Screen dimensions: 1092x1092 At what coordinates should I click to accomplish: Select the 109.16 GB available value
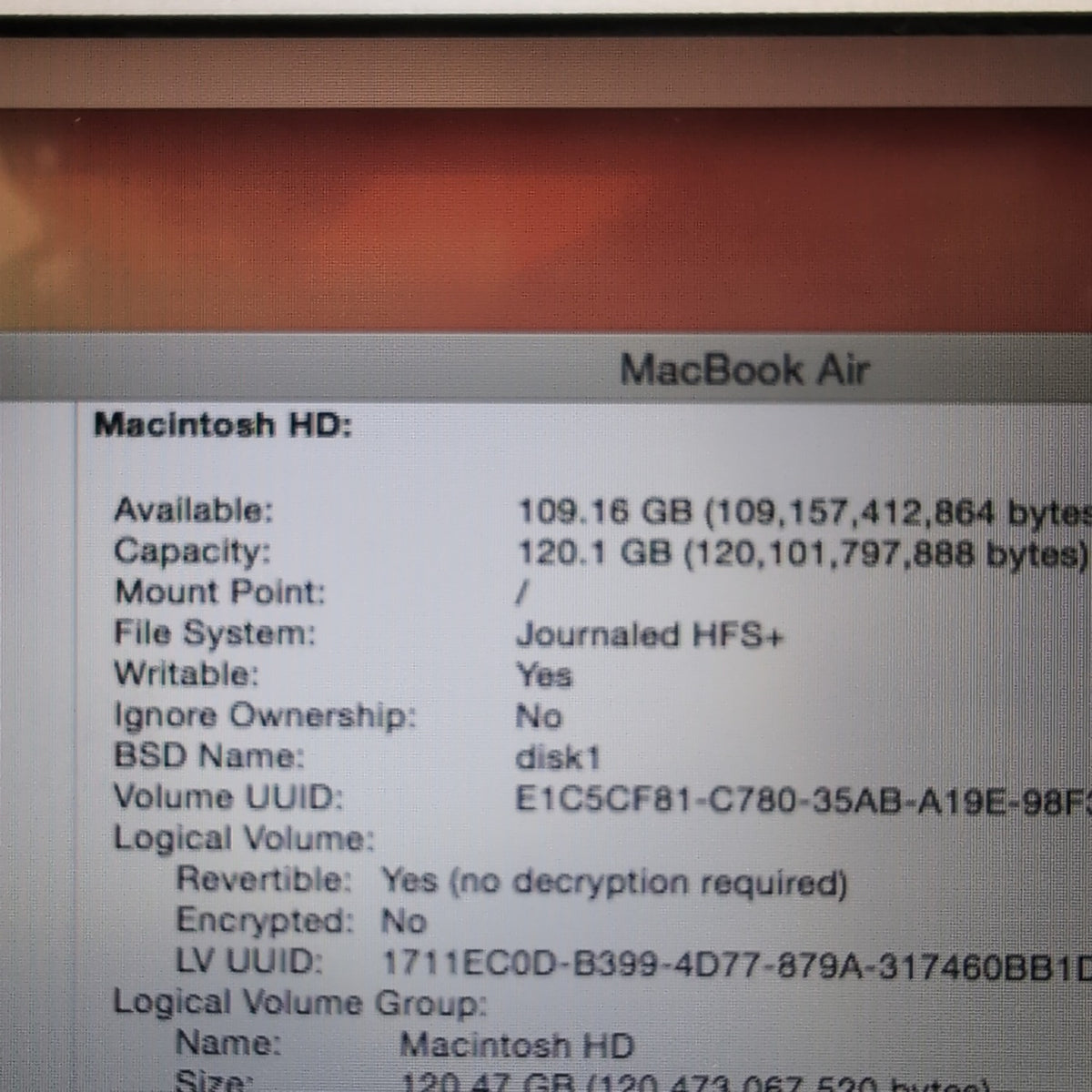804,512
